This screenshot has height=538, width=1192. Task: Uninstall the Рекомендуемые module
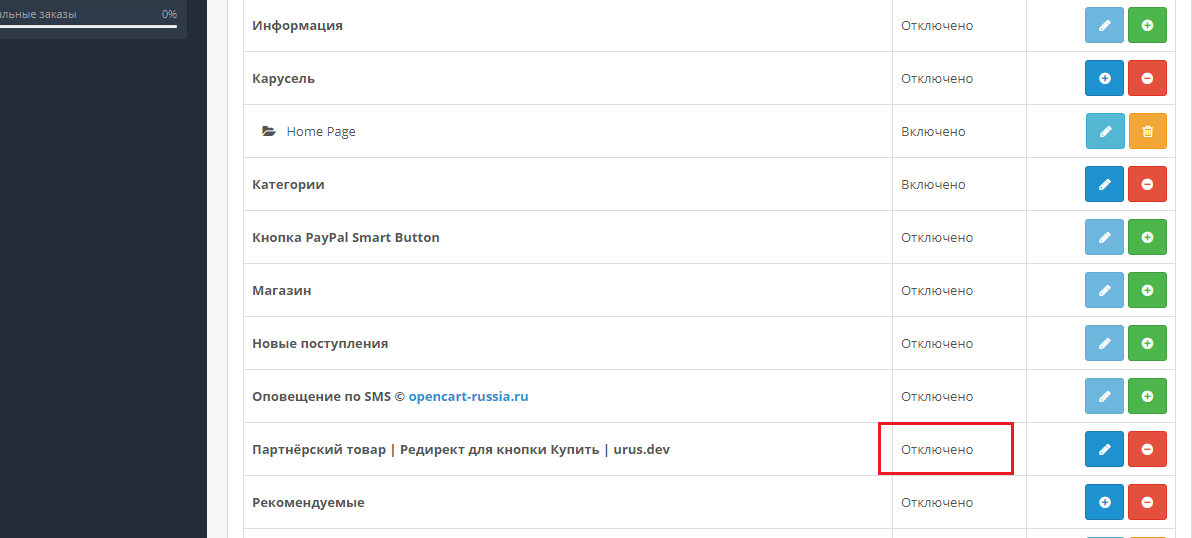pos(1147,502)
